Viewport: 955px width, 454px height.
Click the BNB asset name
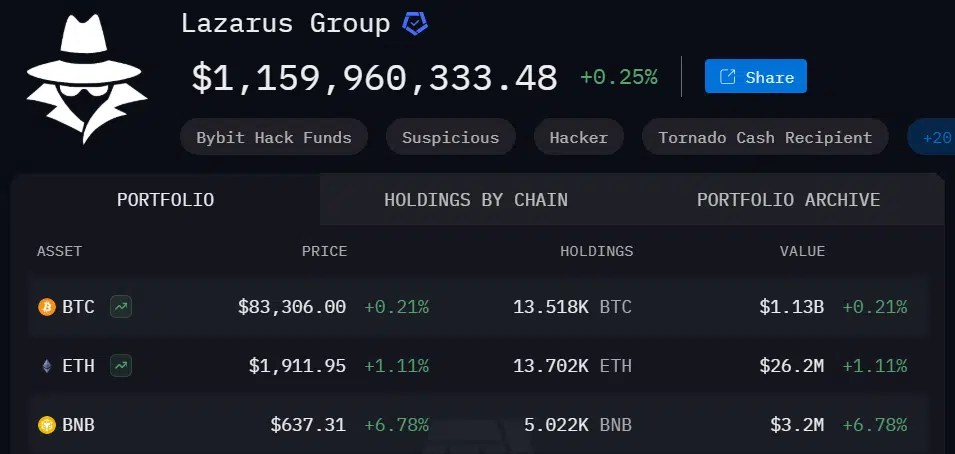79,425
